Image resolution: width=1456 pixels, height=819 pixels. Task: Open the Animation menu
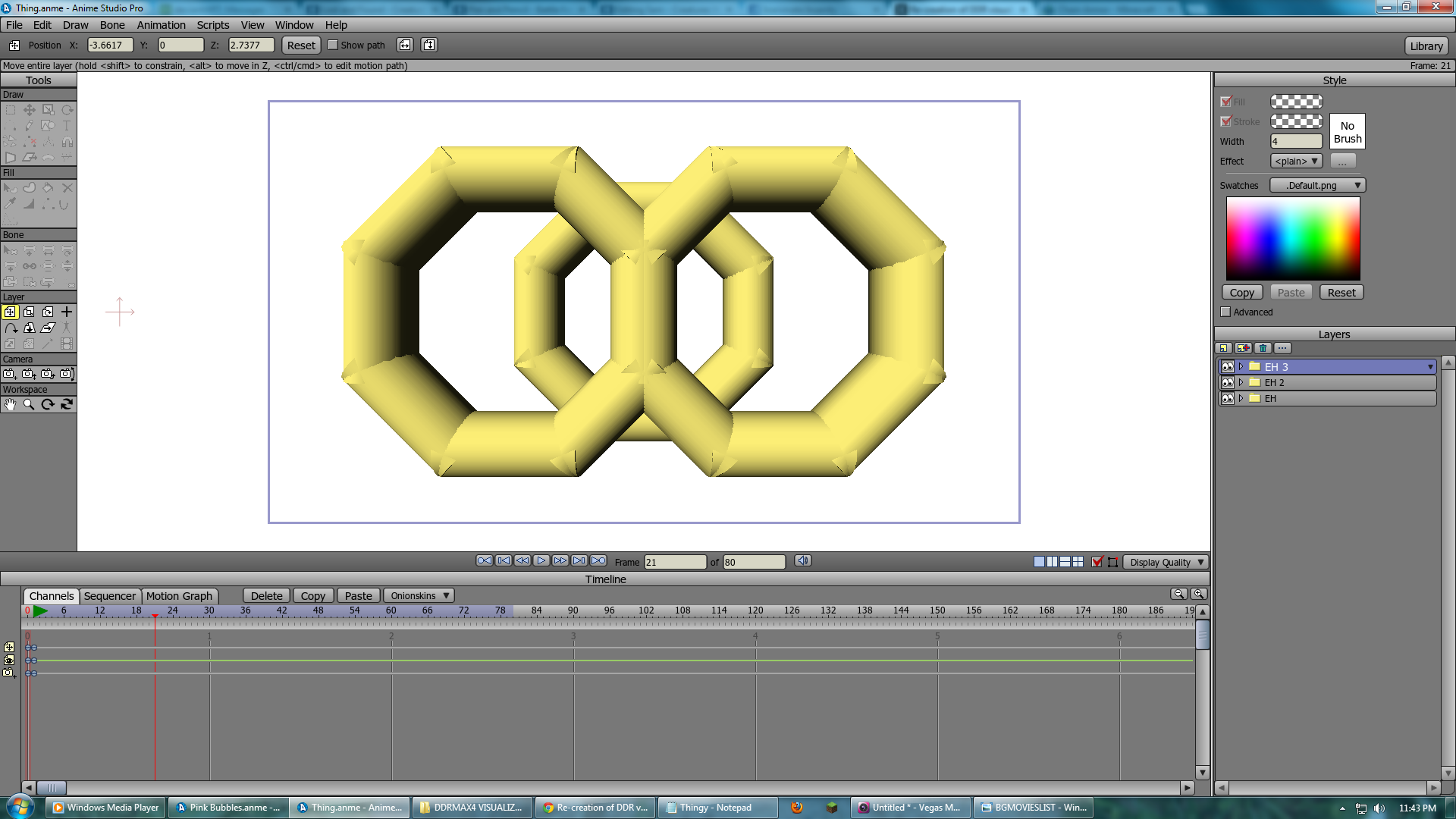pyautogui.click(x=161, y=25)
